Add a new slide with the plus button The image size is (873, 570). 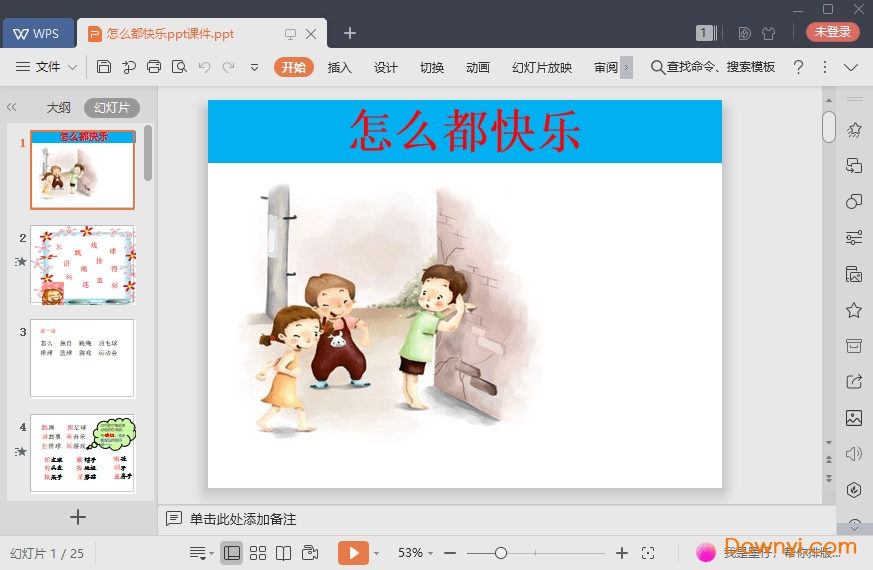point(78,517)
